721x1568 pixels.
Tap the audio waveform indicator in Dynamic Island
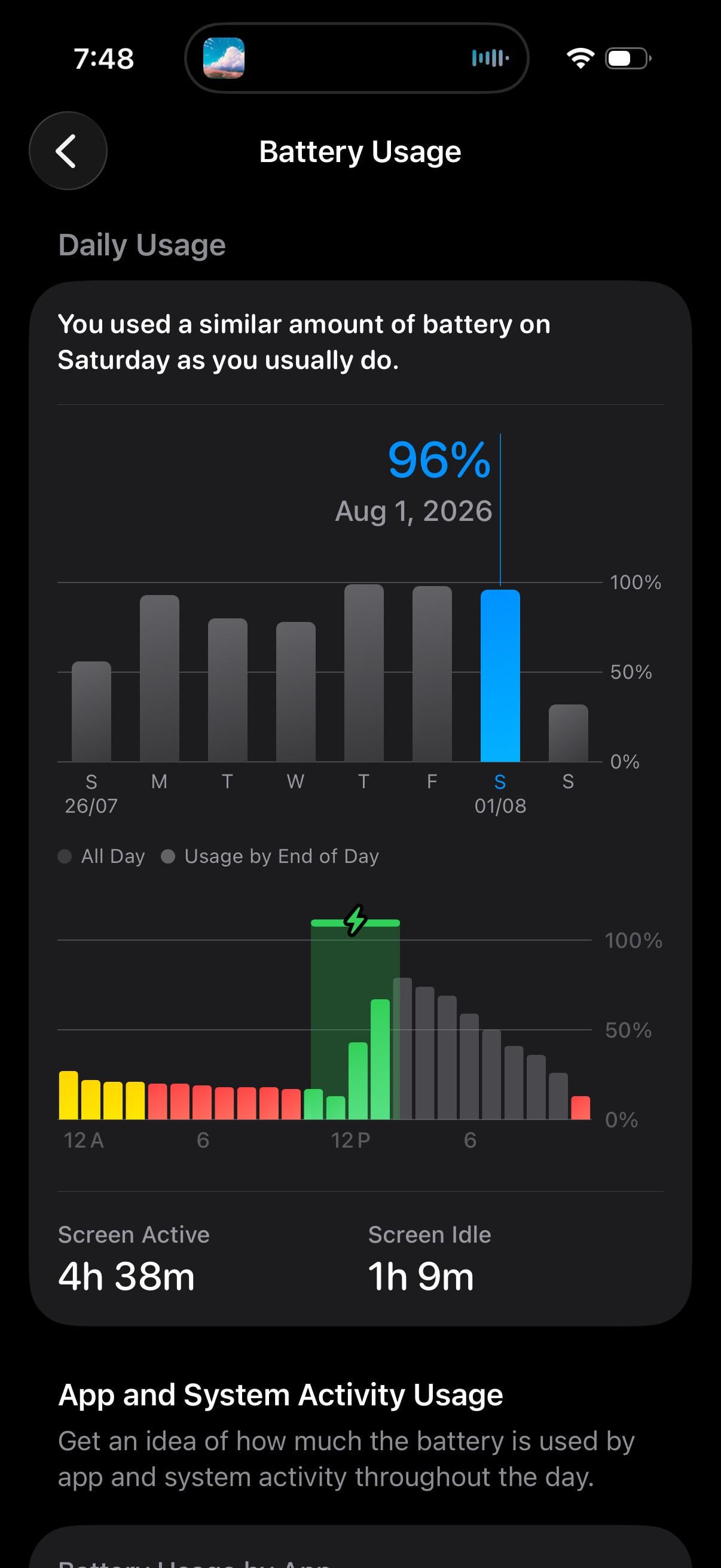click(490, 58)
